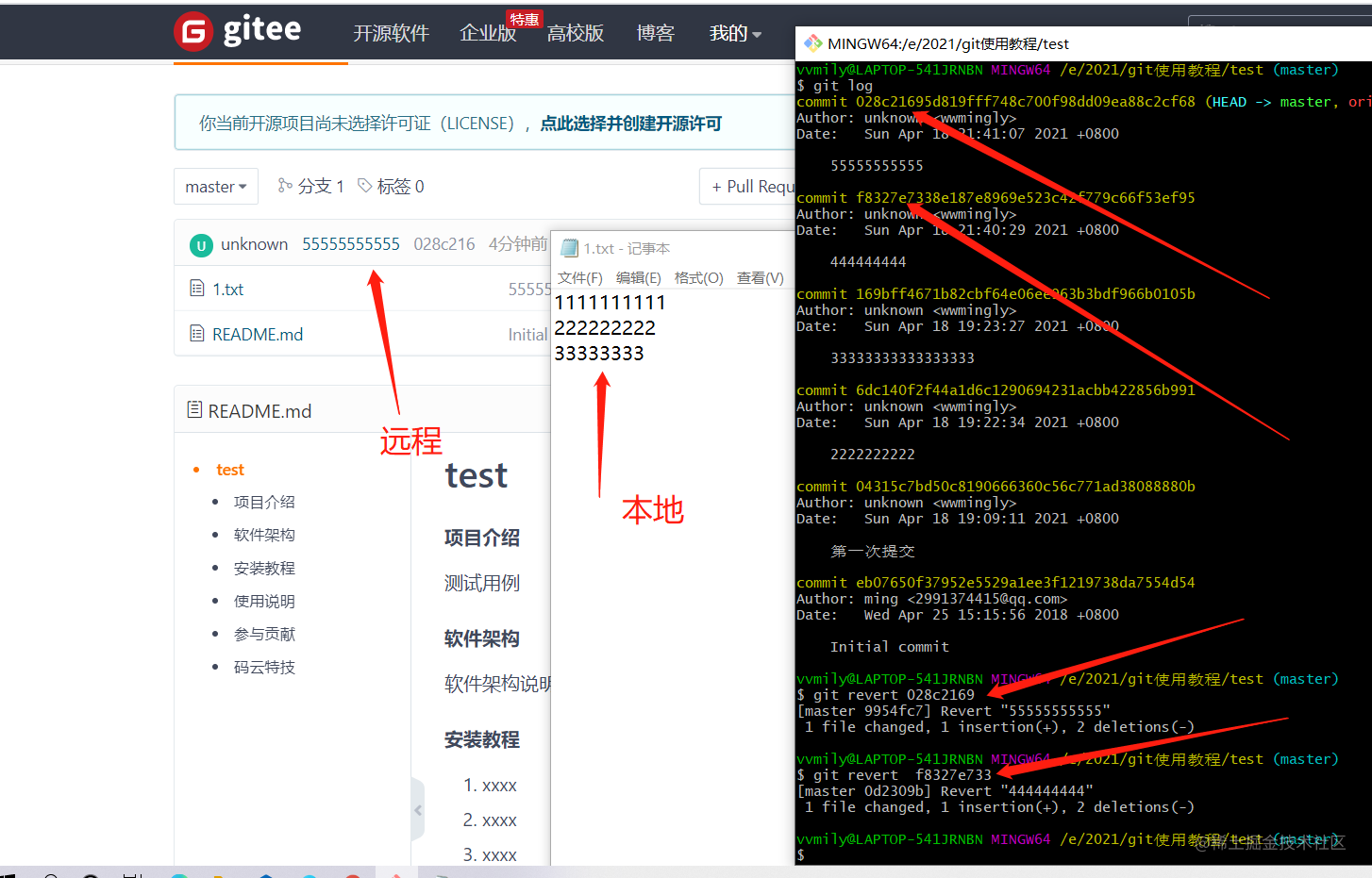Click the test heading in readme content
The image size is (1372, 878).
(476, 475)
